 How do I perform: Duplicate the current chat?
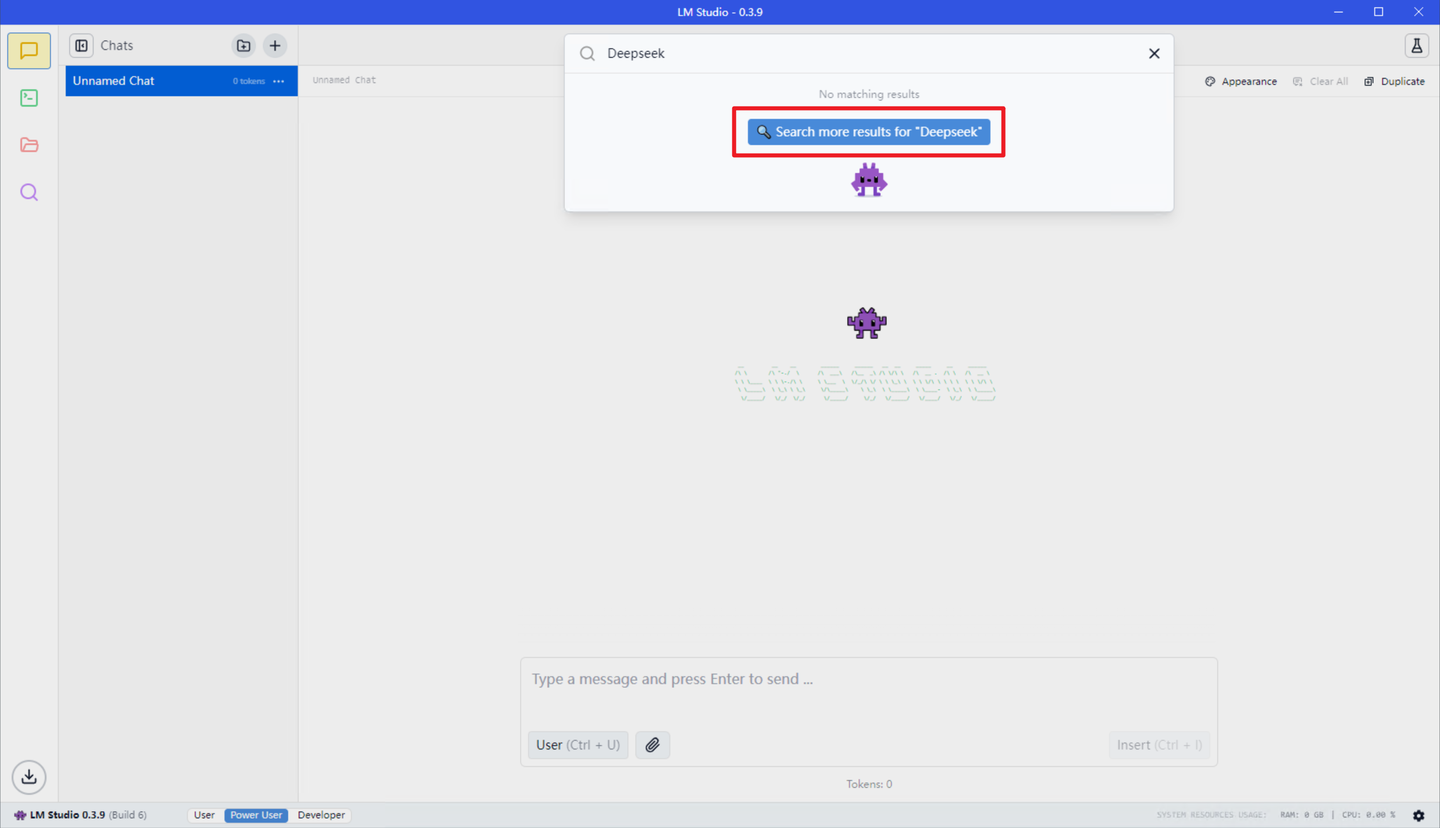coord(1394,81)
